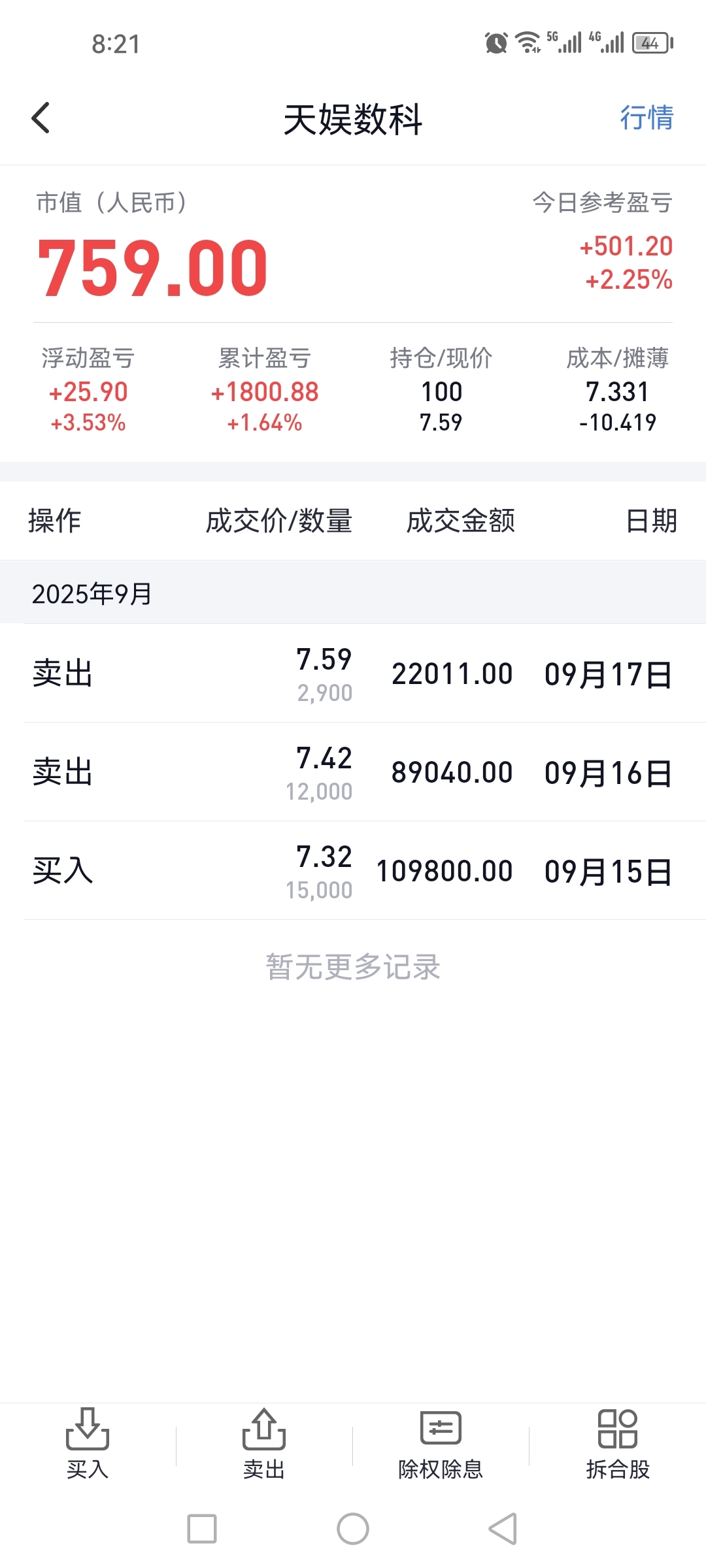
Task: Tap Android home circle button
Action: click(x=353, y=1529)
